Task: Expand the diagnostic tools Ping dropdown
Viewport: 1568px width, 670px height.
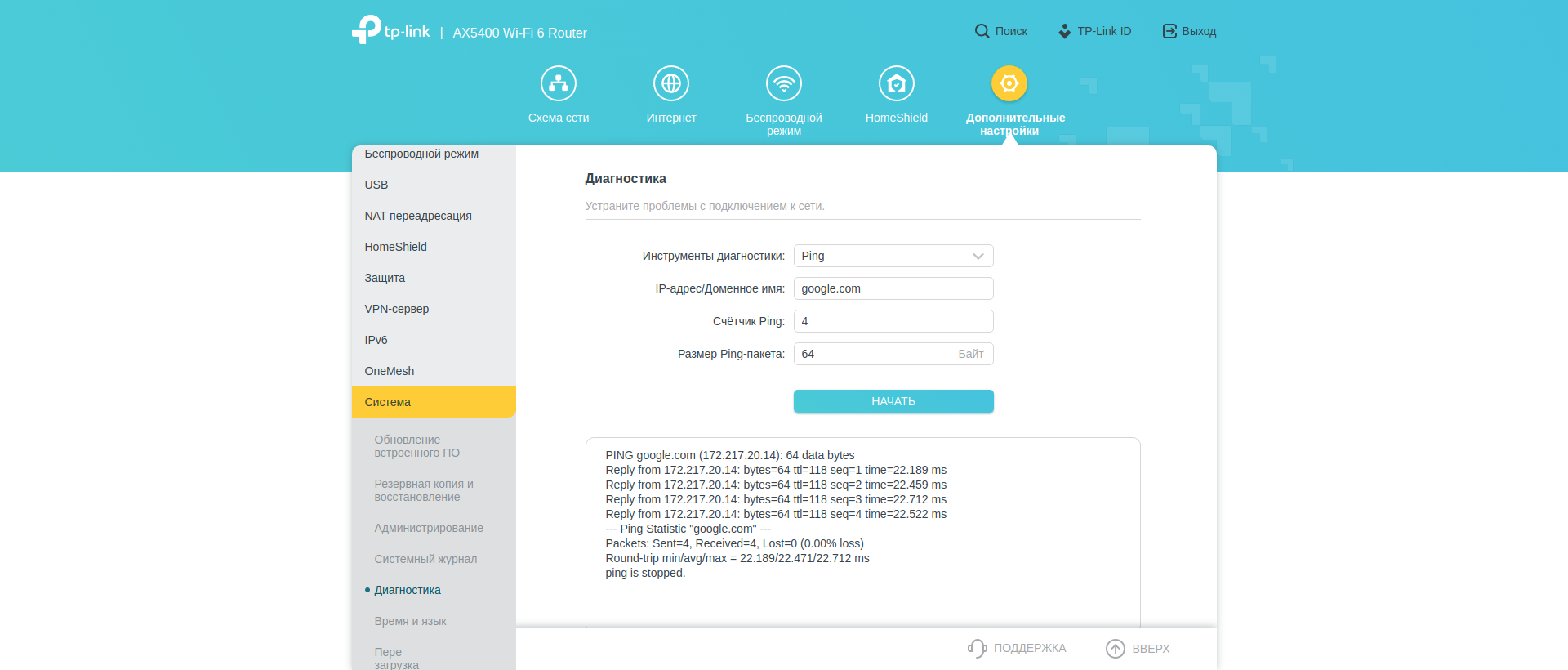Action: 893,256
